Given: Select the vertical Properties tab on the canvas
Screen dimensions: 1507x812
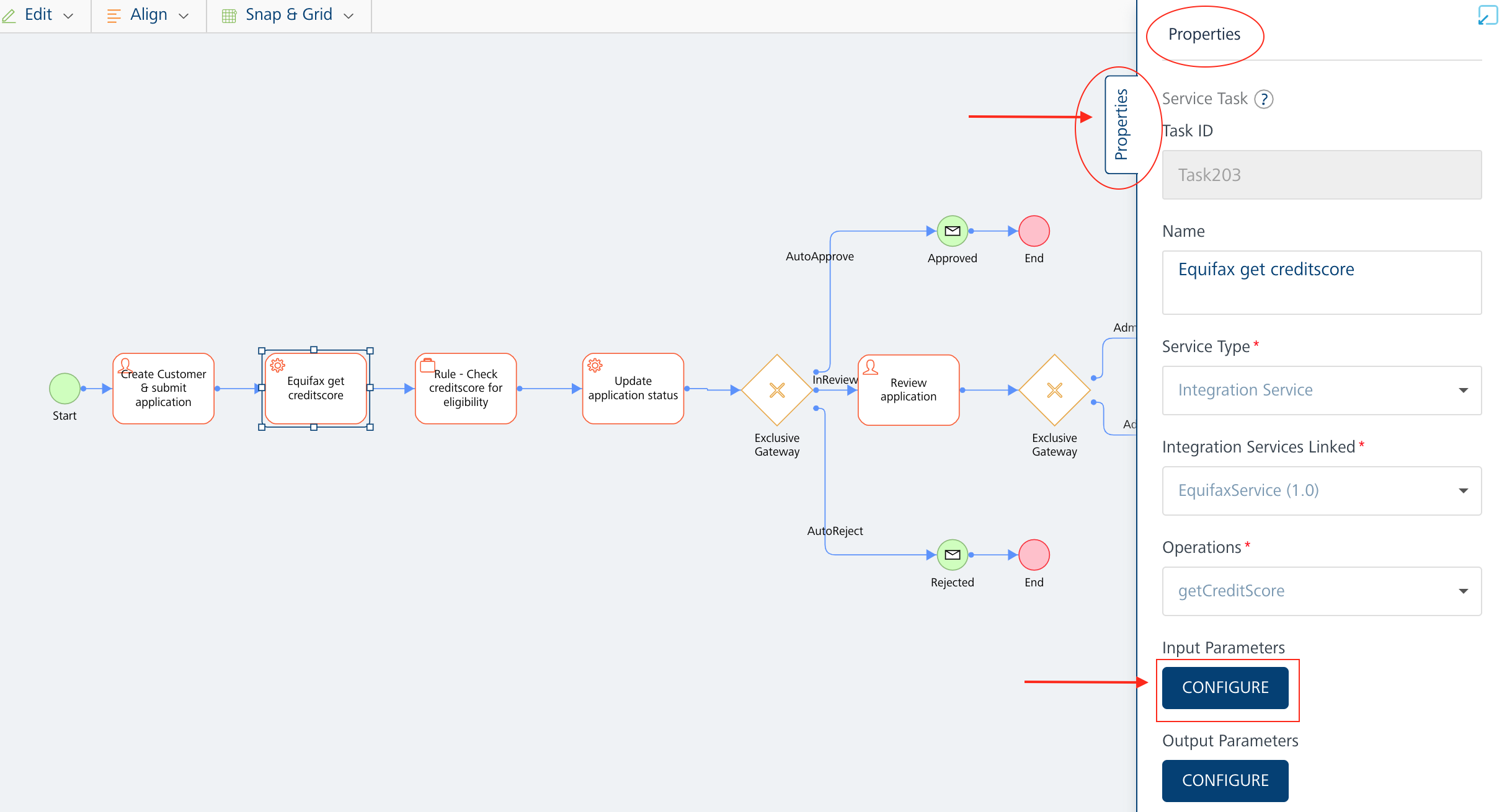Looking at the screenshot, I should pyautogui.click(x=1120, y=124).
